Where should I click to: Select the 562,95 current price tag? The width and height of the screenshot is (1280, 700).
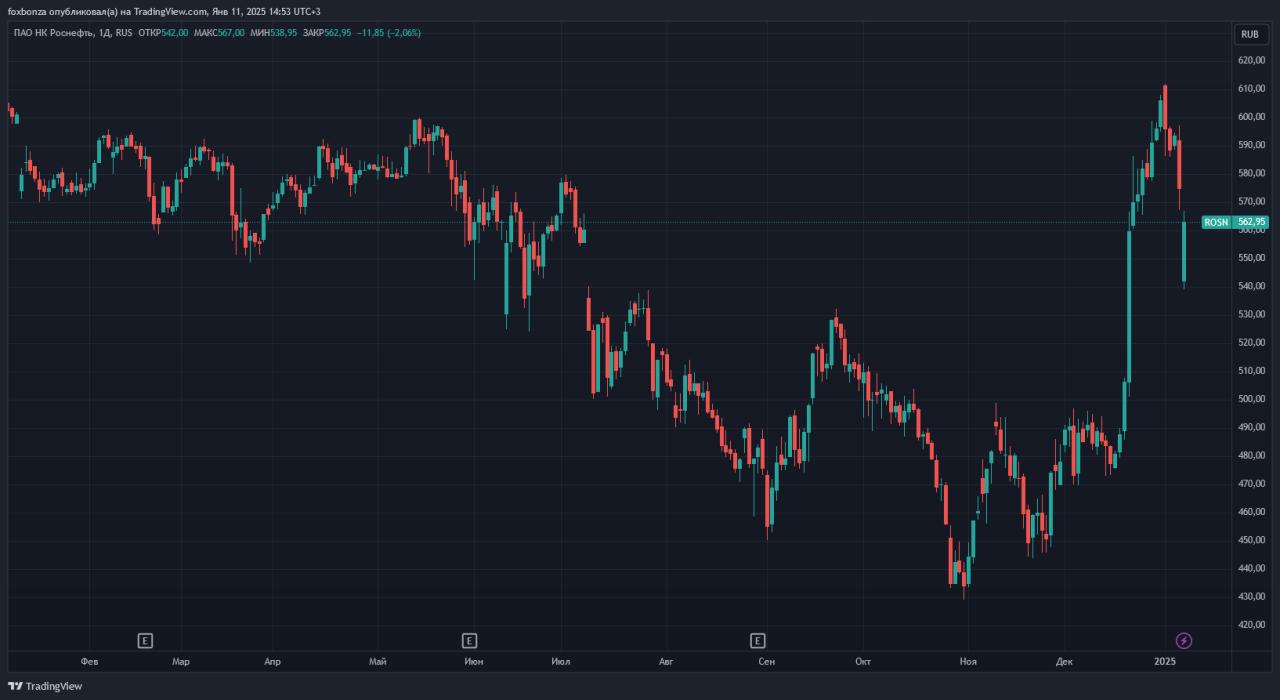(x=1252, y=222)
